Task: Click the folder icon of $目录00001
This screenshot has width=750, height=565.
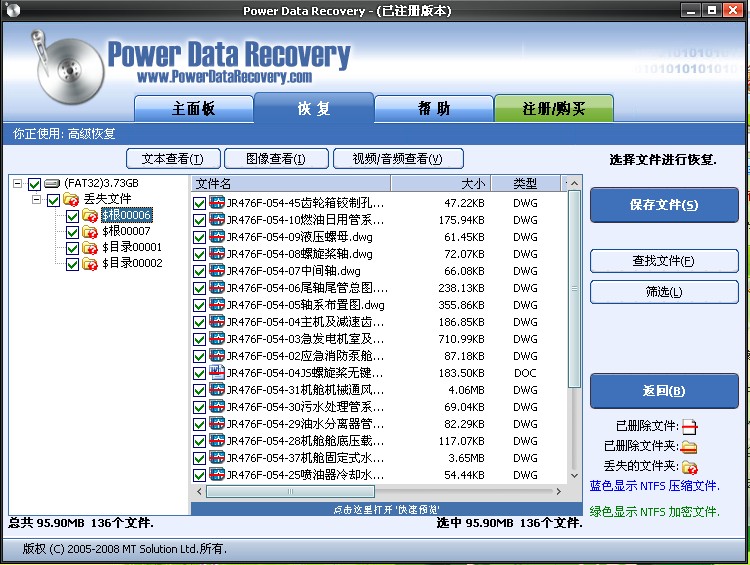Action: 90,247
